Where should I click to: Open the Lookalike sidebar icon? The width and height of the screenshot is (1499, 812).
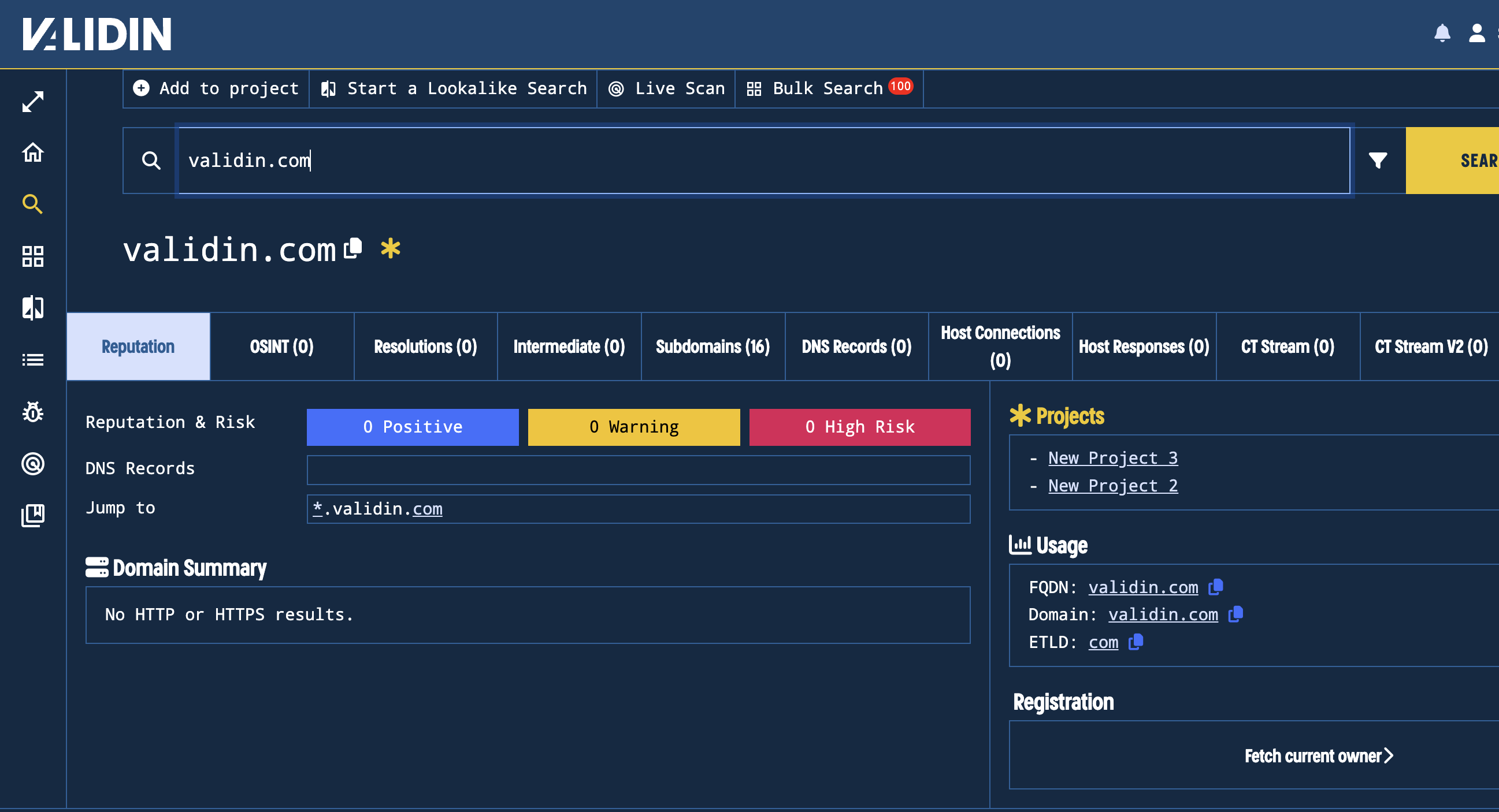click(32, 308)
